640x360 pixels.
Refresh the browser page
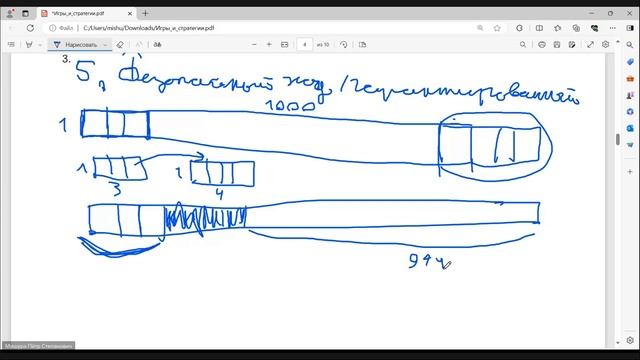coord(30,28)
